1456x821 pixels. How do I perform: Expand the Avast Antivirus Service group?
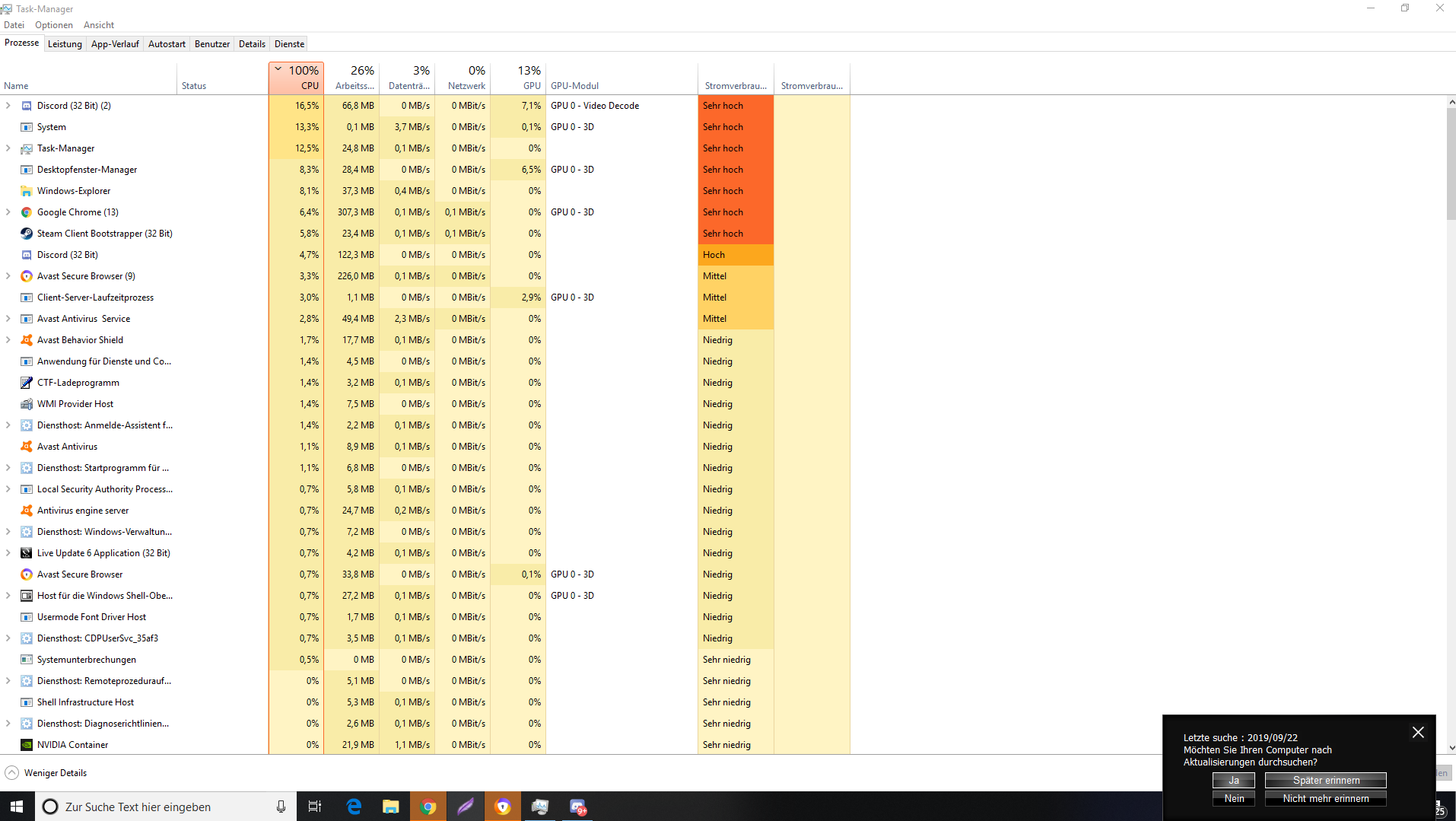click(8, 319)
